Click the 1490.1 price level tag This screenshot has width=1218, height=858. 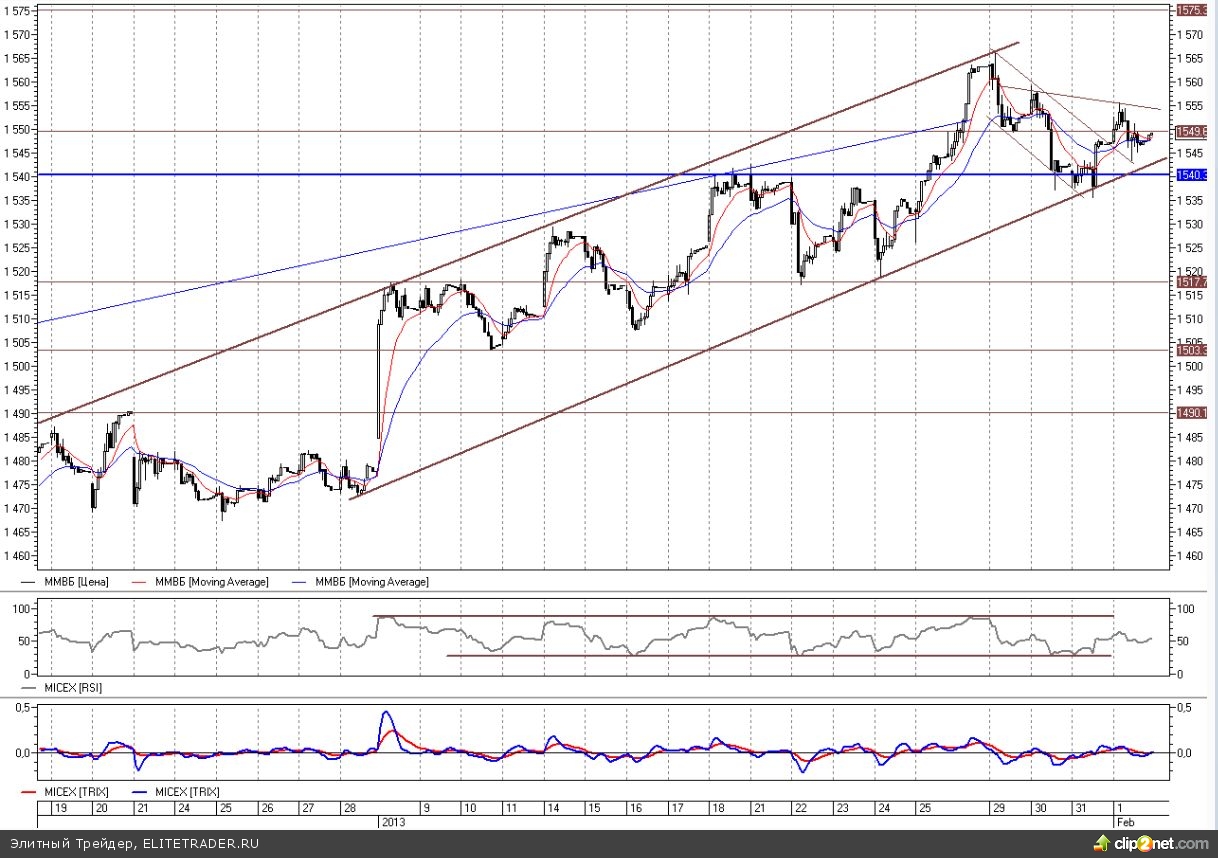click(x=1191, y=413)
